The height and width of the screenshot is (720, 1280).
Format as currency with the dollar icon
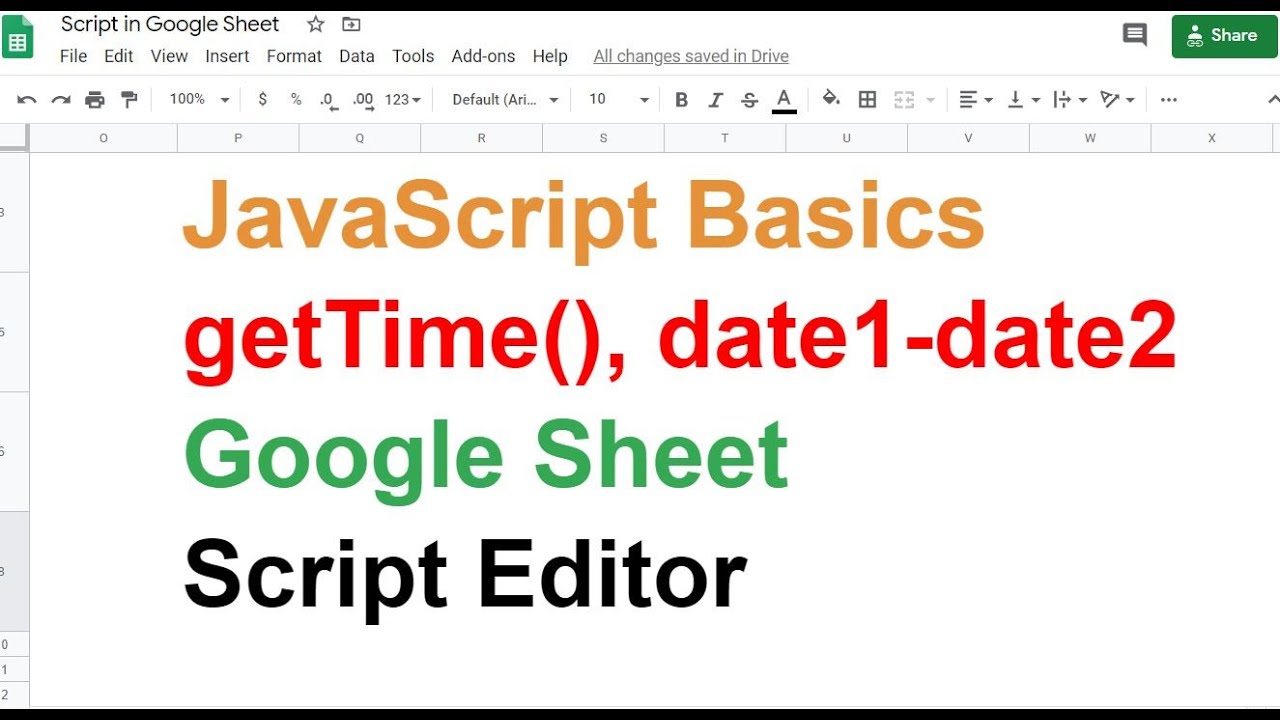tap(262, 99)
